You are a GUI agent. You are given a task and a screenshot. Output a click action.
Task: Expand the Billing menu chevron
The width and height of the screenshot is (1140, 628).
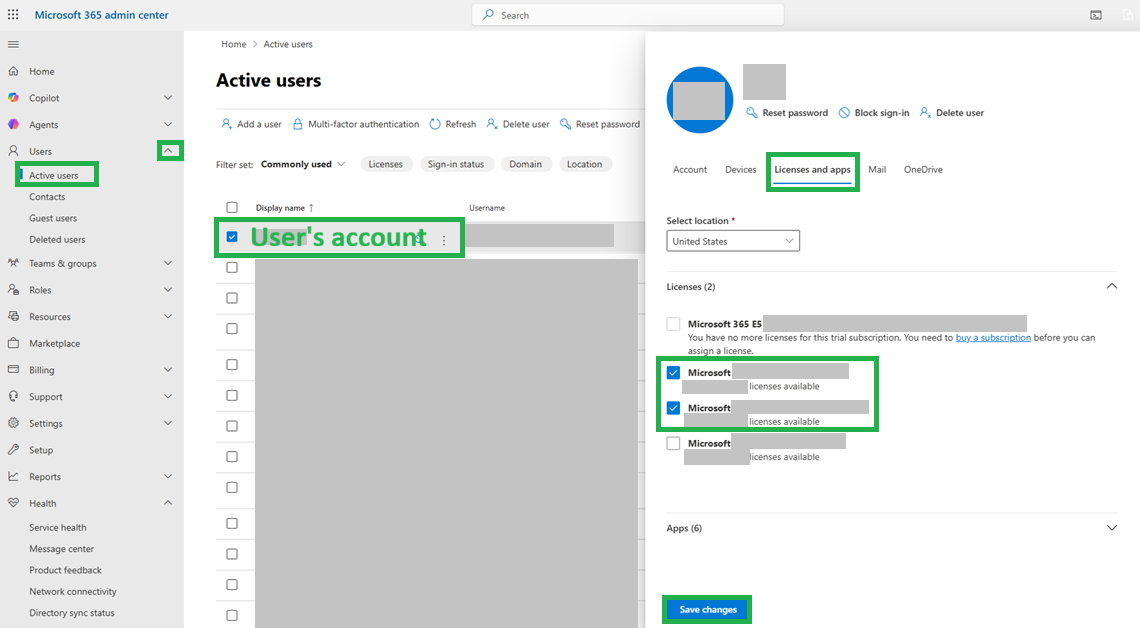(168, 369)
